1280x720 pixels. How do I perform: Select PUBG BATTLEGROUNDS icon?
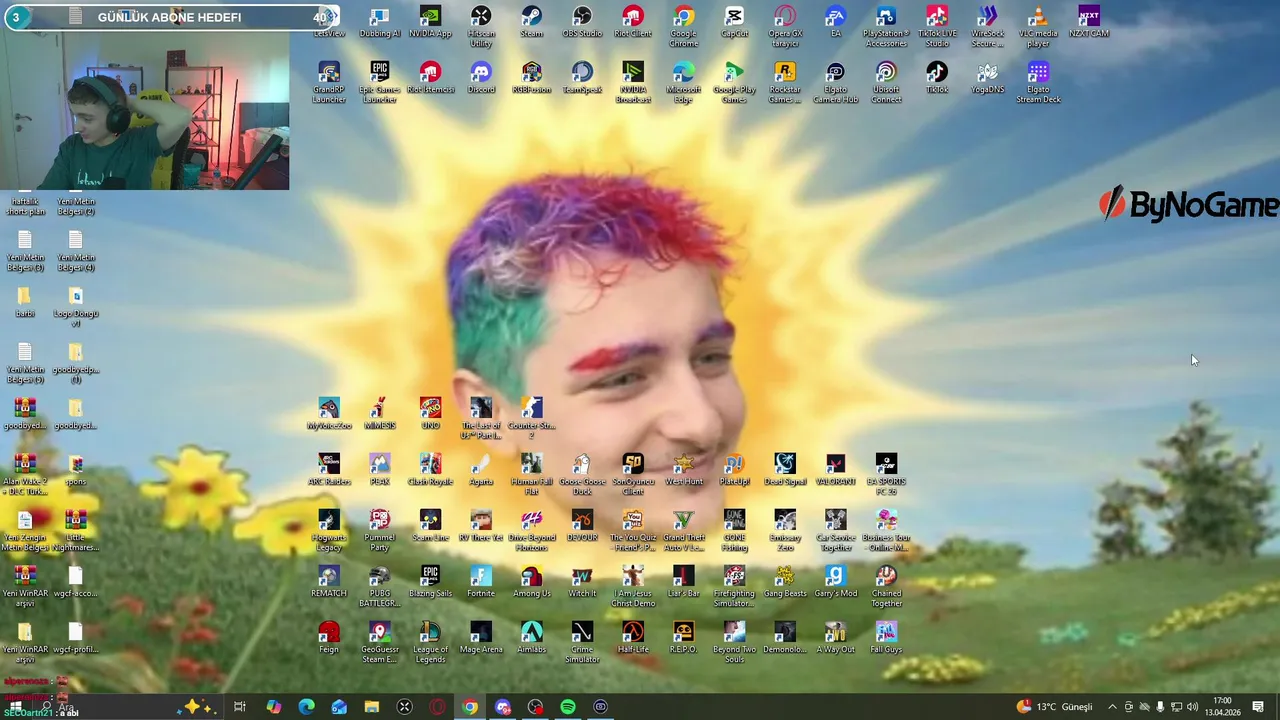(x=379, y=587)
